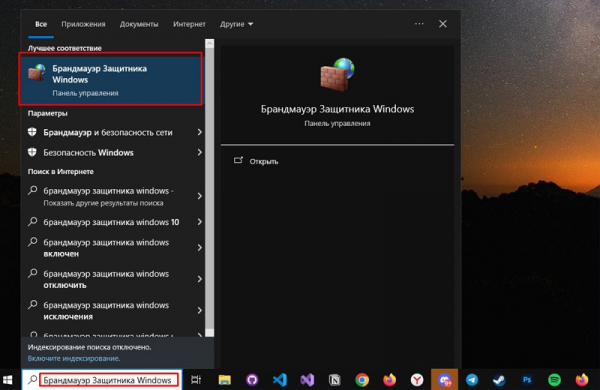The image size is (600, 390).
Task: Open Firefox icon next to Chrome
Action: [390, 380]
